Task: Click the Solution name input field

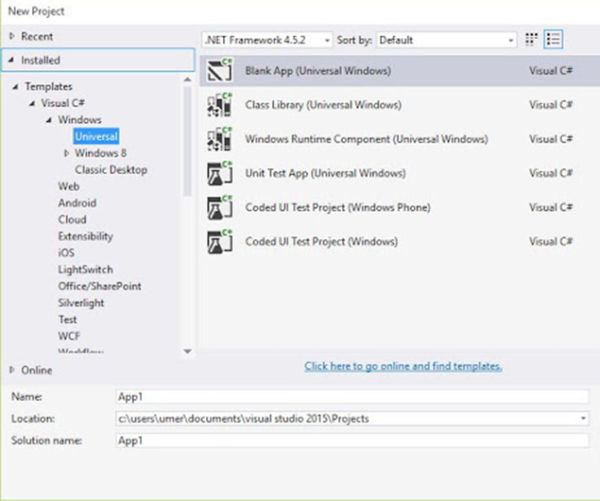Action: [352, 440]
